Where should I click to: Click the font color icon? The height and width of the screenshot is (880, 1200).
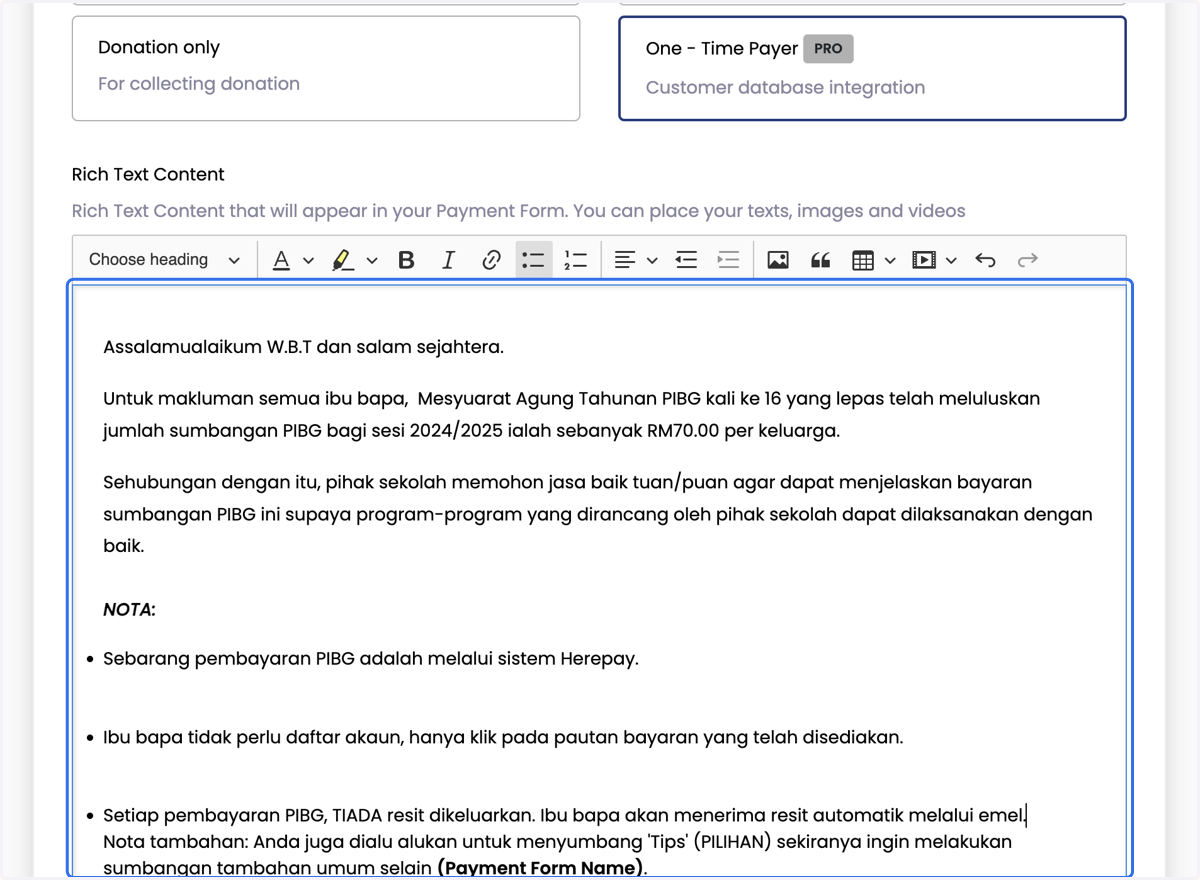[x=282, y=260]
